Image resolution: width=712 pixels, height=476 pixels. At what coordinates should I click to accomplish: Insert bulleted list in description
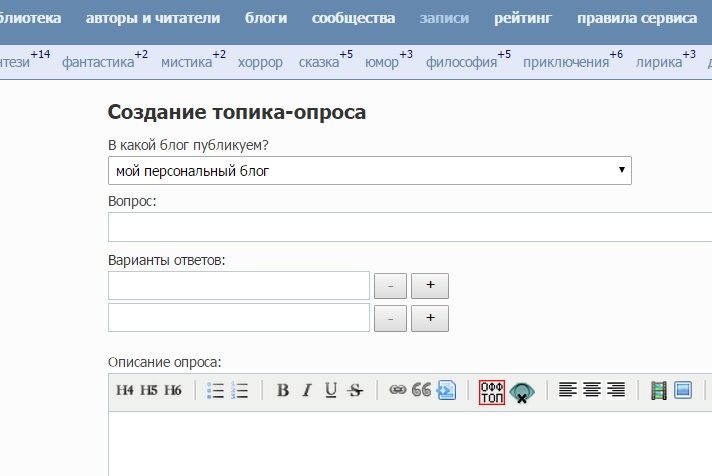[215, 391]
